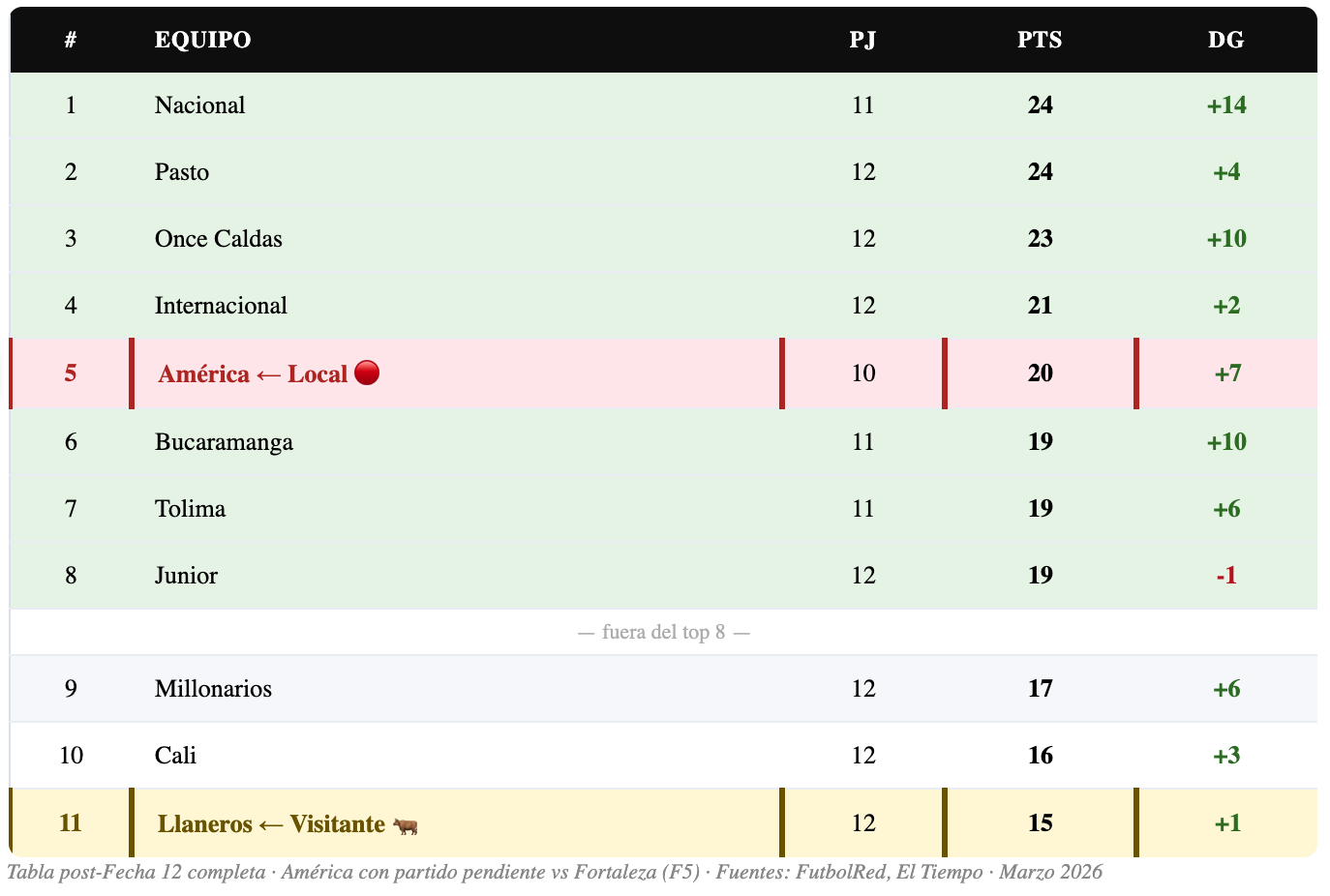Click the EQUIPO column header
The width and height of the screenshot is (1330, 896).
202,40
